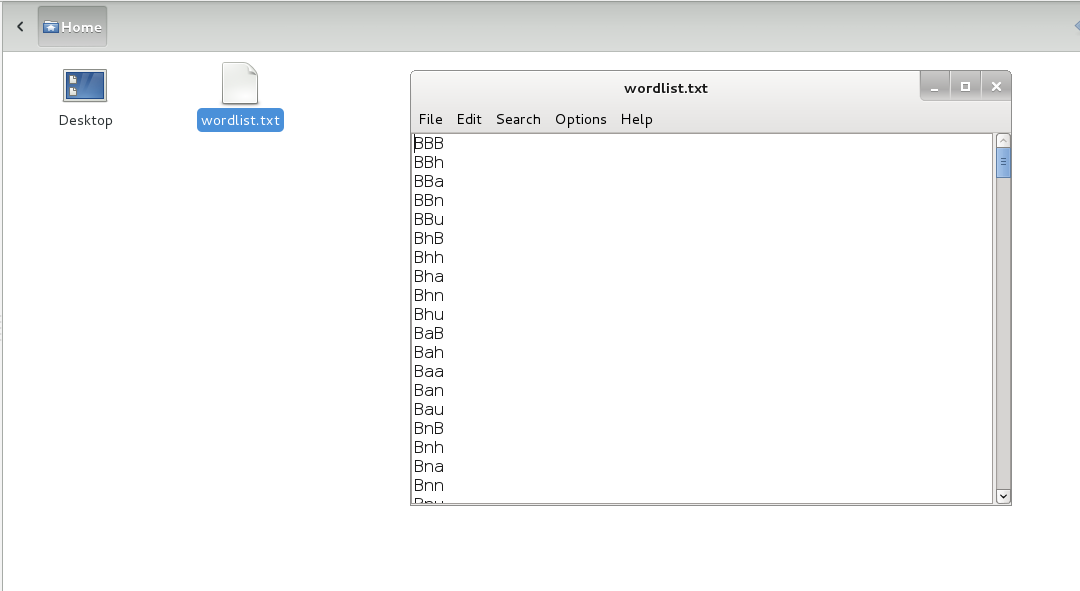Maximize the wordlist.txt editor window
Image resolution: width=1080 pixels, height=591 pixels.
tap(965, 86)
